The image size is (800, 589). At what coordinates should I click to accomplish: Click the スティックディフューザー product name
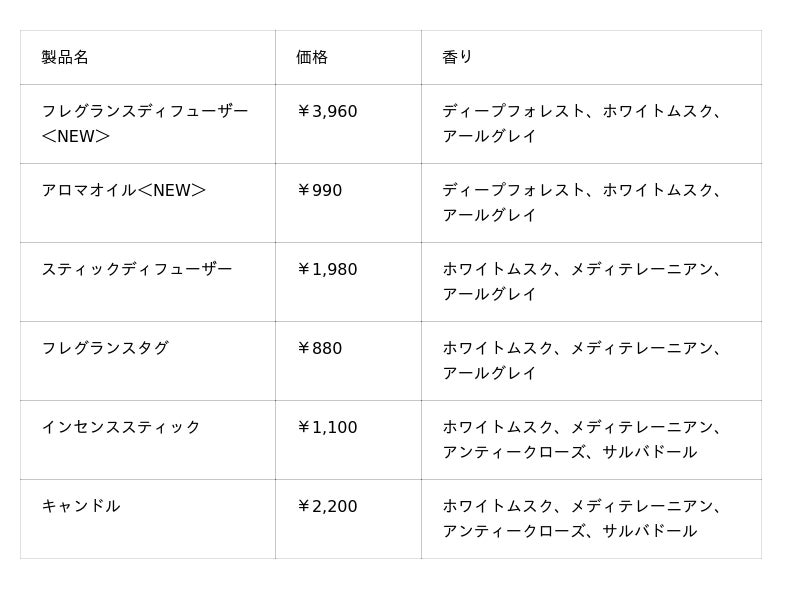[137, 269]
